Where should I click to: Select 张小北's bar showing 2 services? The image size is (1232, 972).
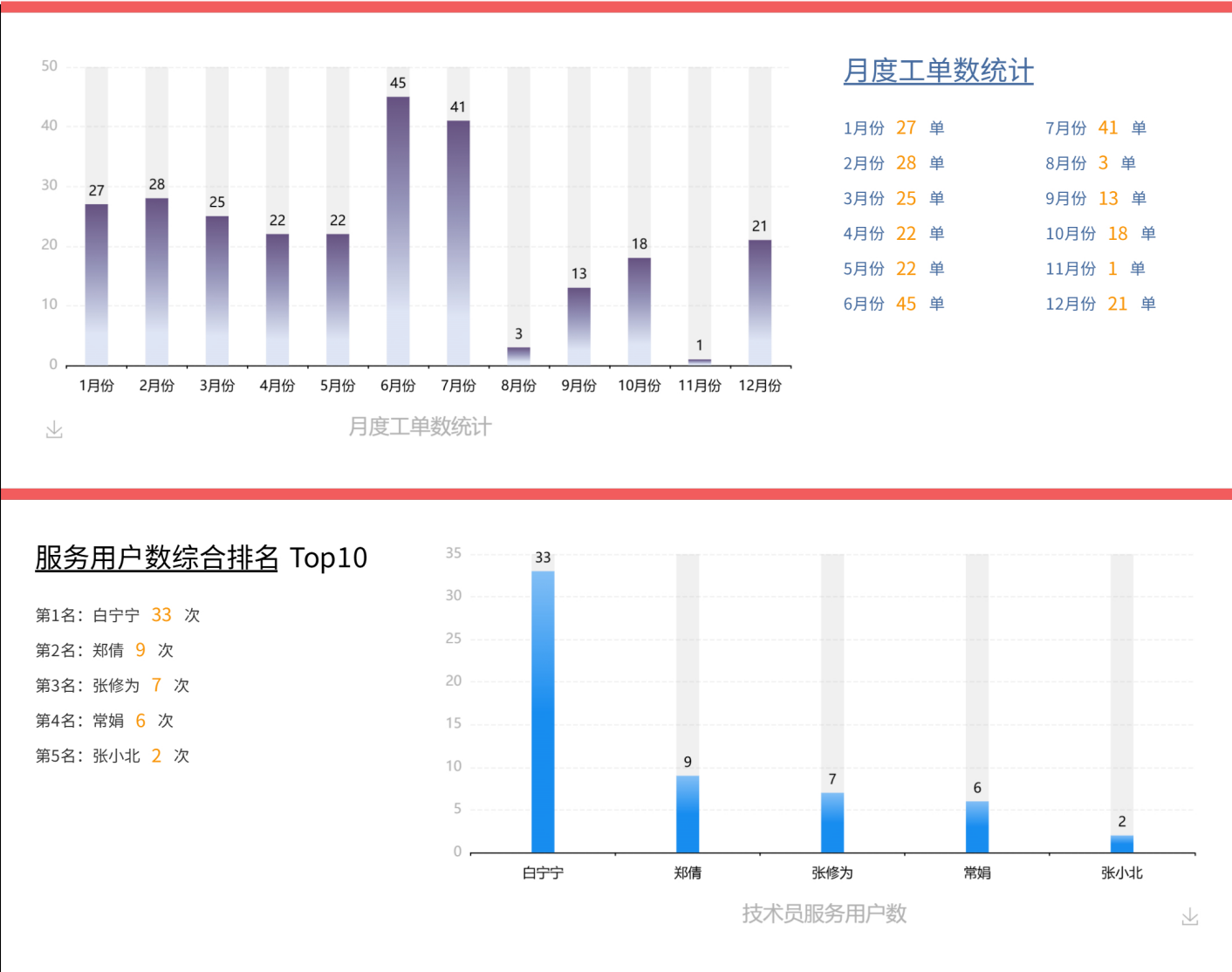(1121, 839)
